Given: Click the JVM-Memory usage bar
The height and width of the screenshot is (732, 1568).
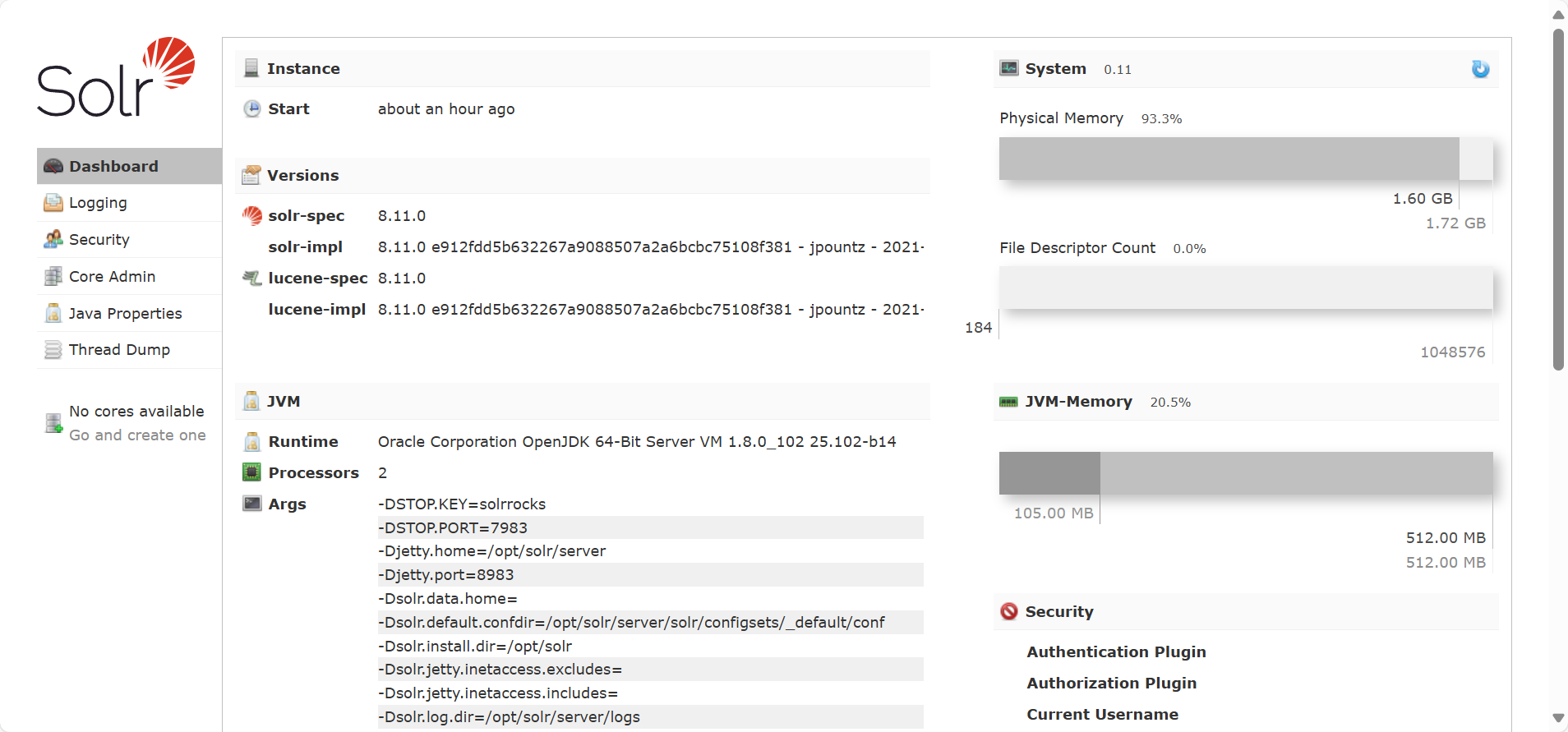Looking at the screenshot, I should [1246, 473].
